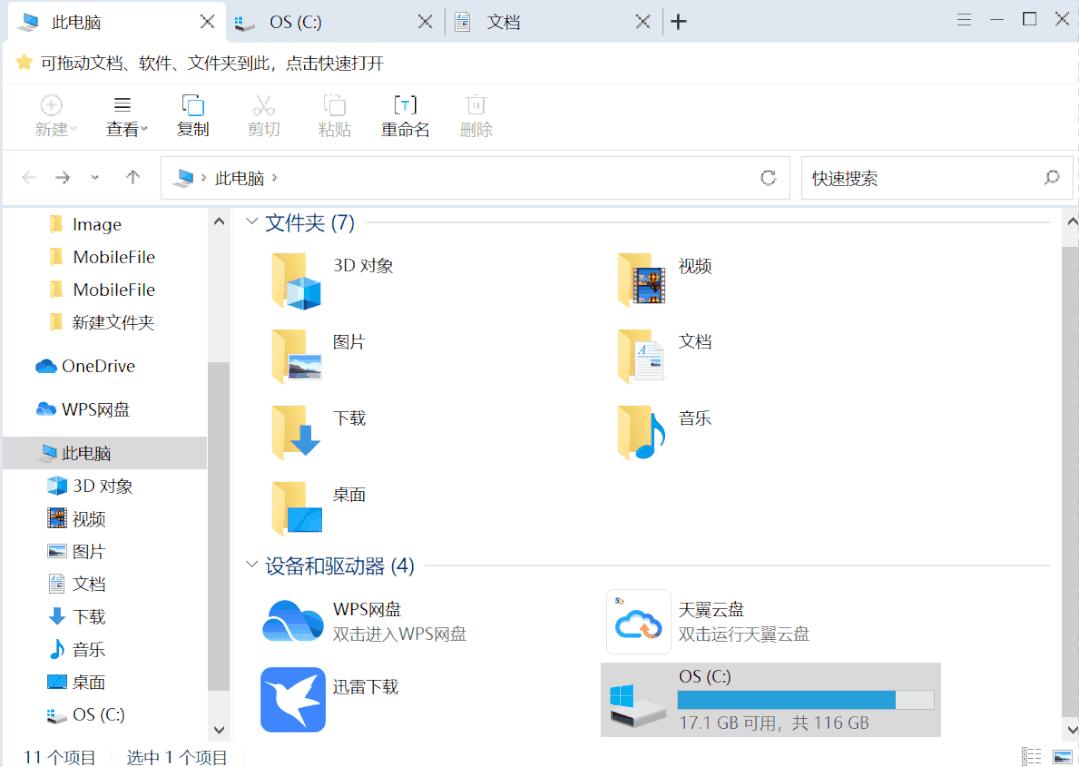Click the refresh icon in the address bar
This screenshot has height=767, width=1079.
768,177
